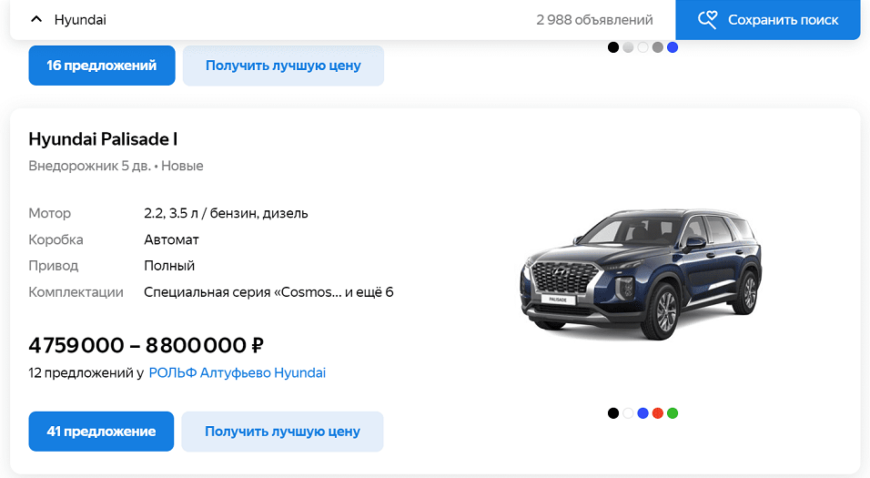This screenshot has width=870, height=478.
Task: Open the "16 предложений" offers
Action: point(101,66)
